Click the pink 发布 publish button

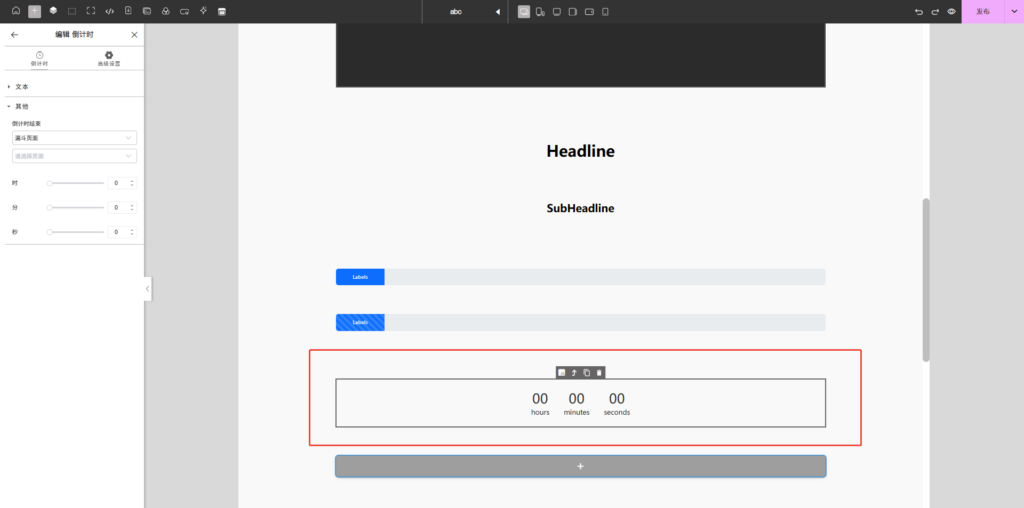click(982, 11)
